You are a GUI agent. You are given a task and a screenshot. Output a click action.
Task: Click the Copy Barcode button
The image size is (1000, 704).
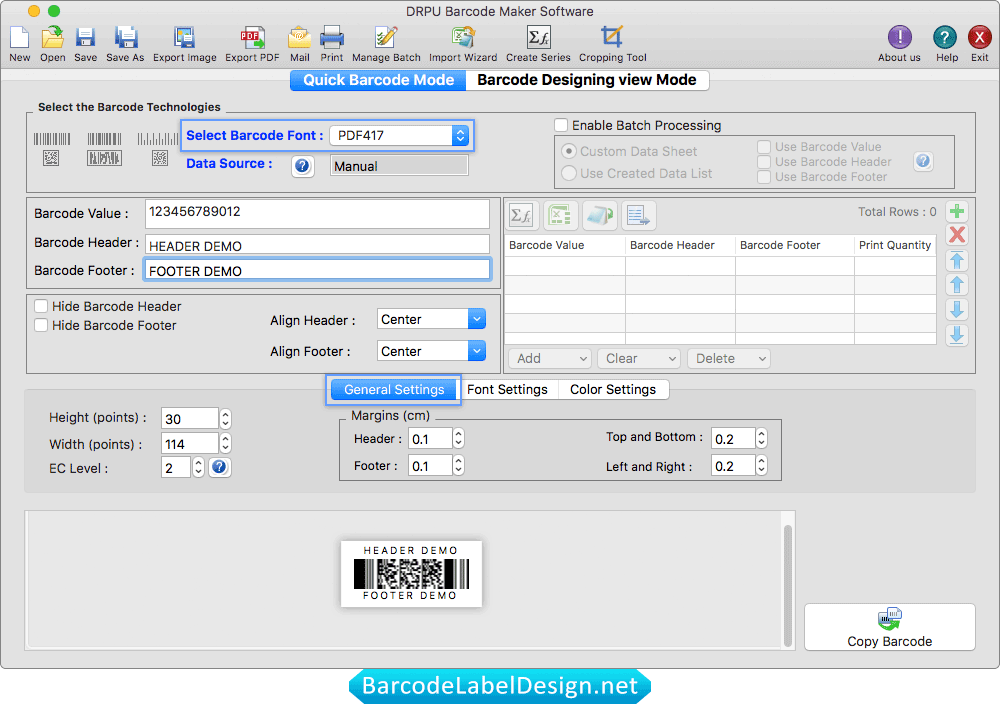pos(890,627)
